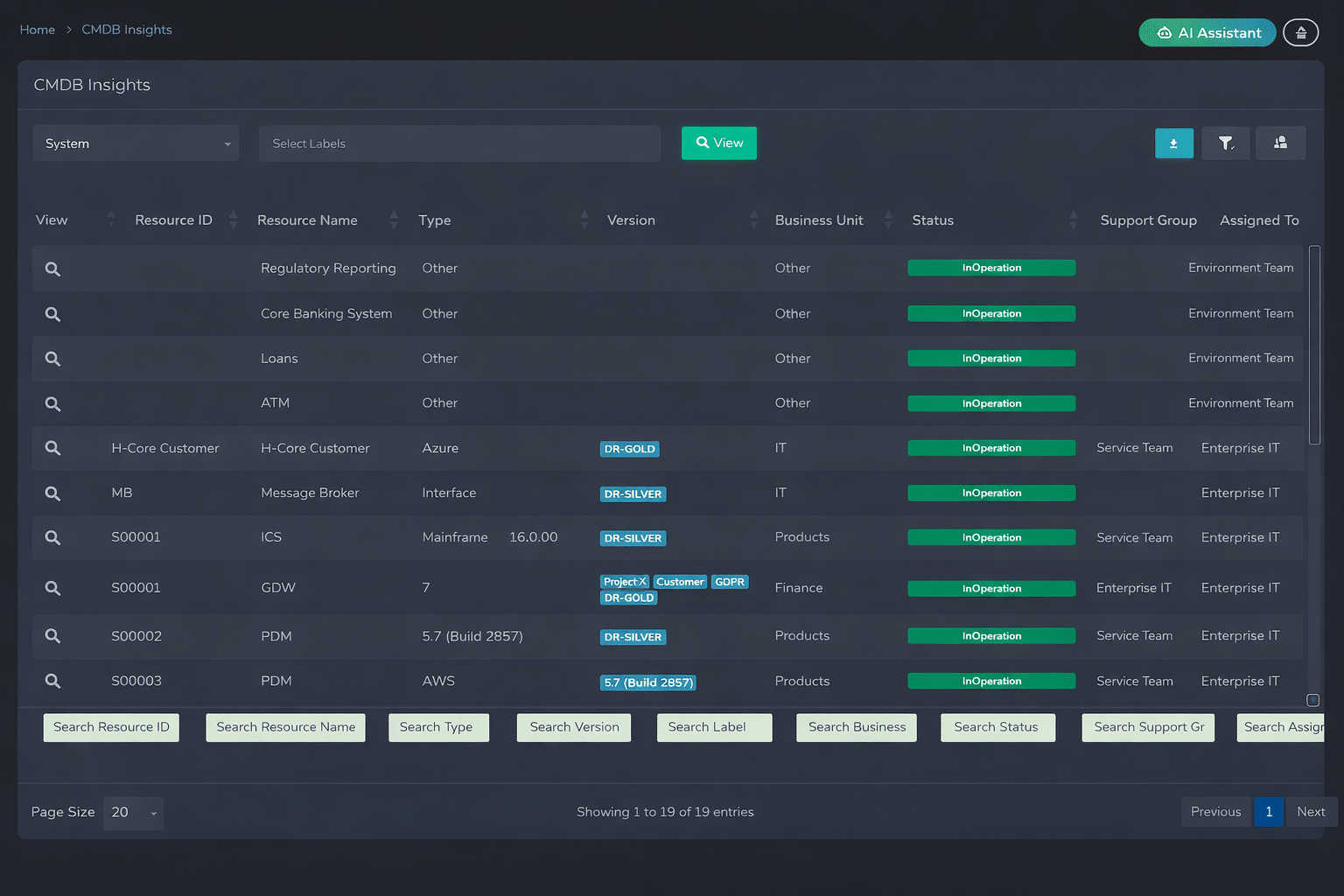Open the filter funnel icon button
The width and height of the screenshot is (1344, 896).
tap(1225, 143)
